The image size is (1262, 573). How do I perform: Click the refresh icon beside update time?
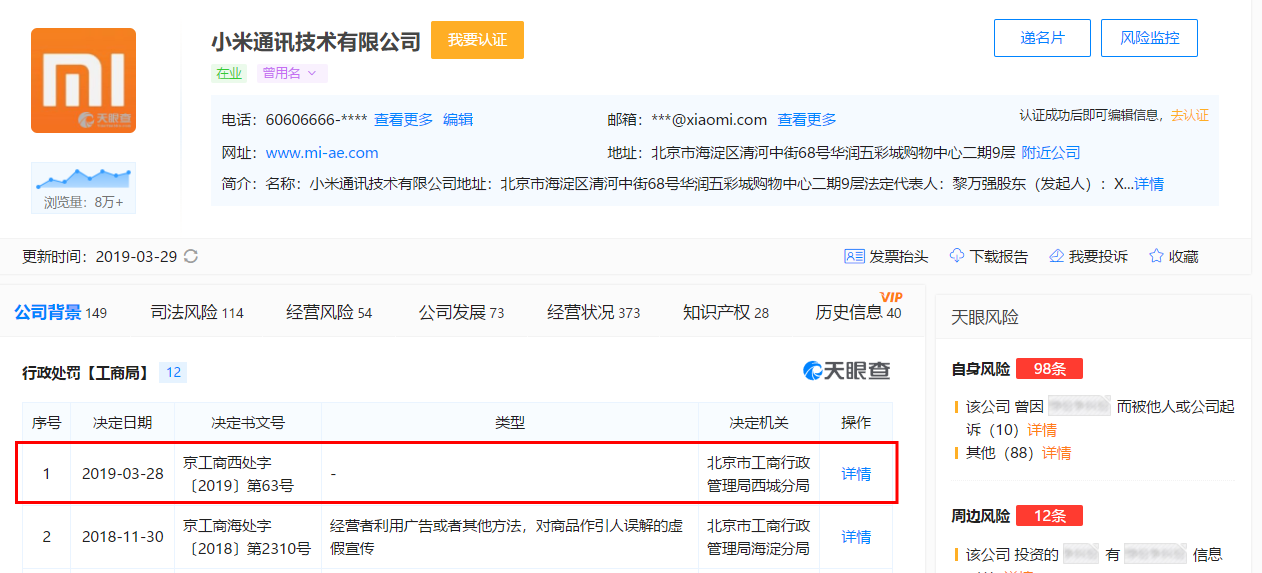pos(191,256)
